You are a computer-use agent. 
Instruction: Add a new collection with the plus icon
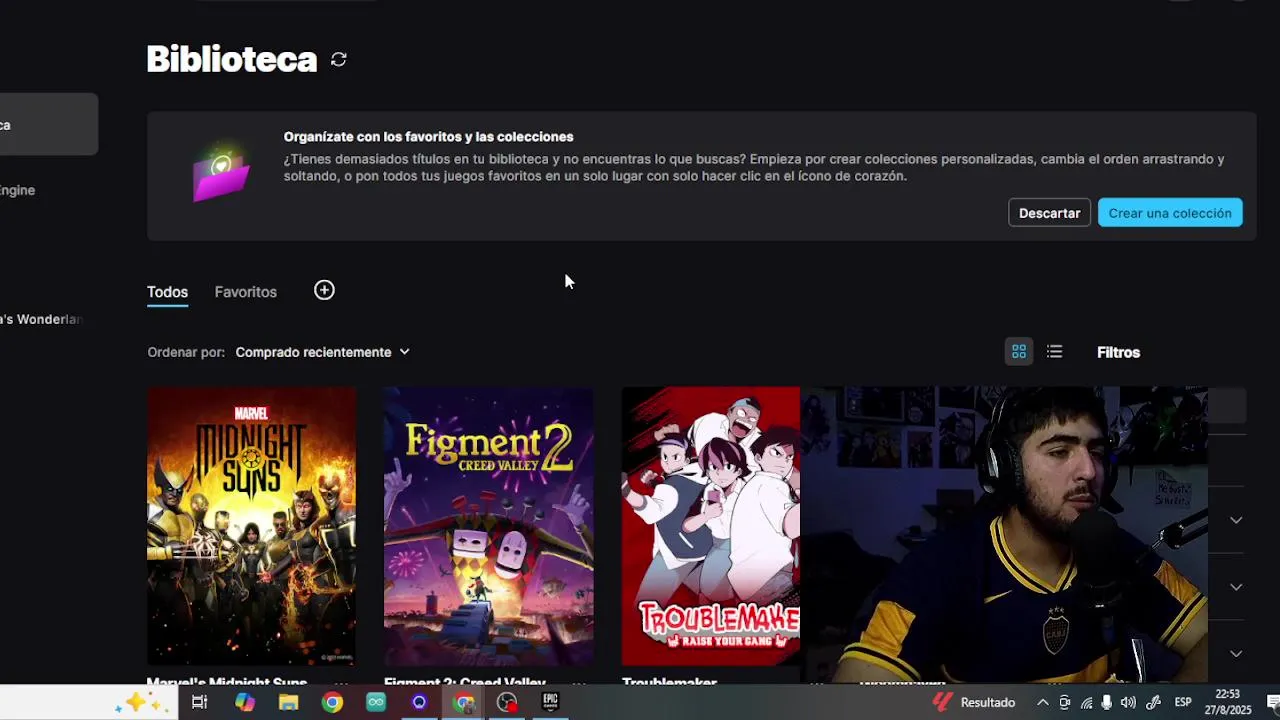[x=324, y=290]
